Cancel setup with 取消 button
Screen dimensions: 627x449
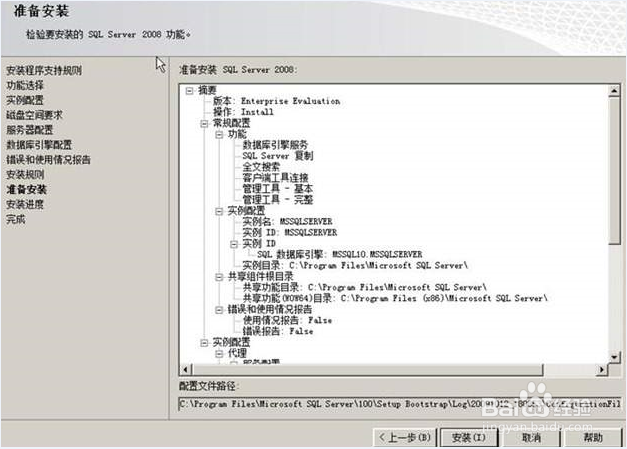tap(531, 437)
